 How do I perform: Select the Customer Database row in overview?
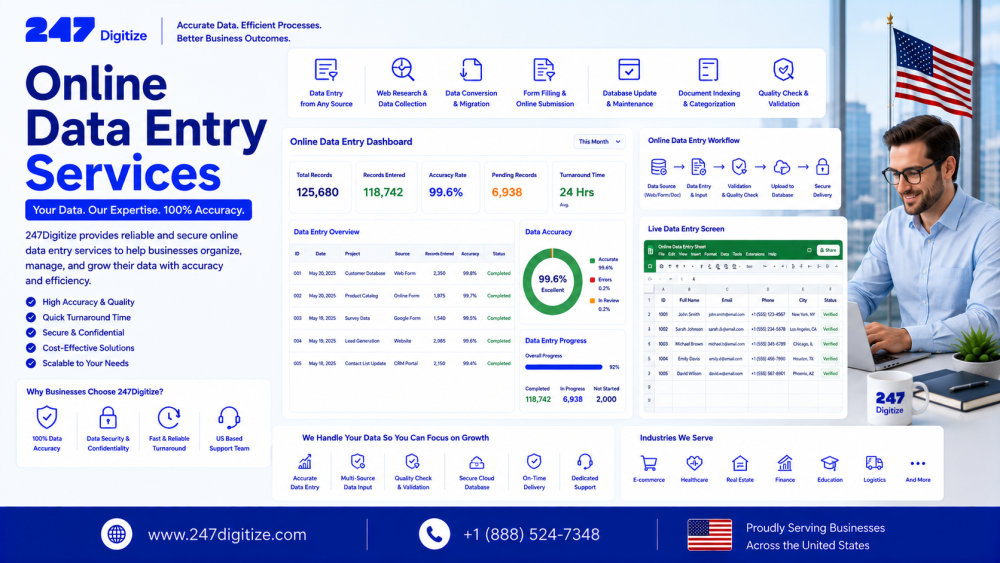pos(402,273)
